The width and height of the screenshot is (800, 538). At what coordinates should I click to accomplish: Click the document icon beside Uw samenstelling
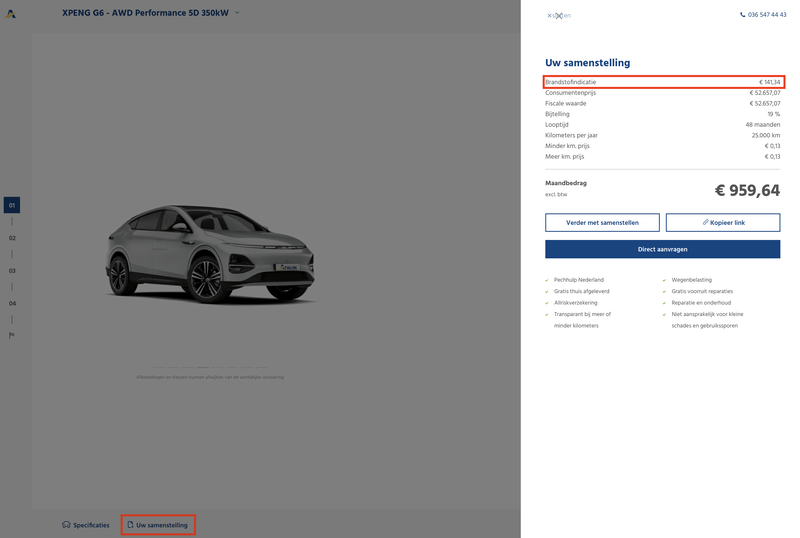coord(130,525)
